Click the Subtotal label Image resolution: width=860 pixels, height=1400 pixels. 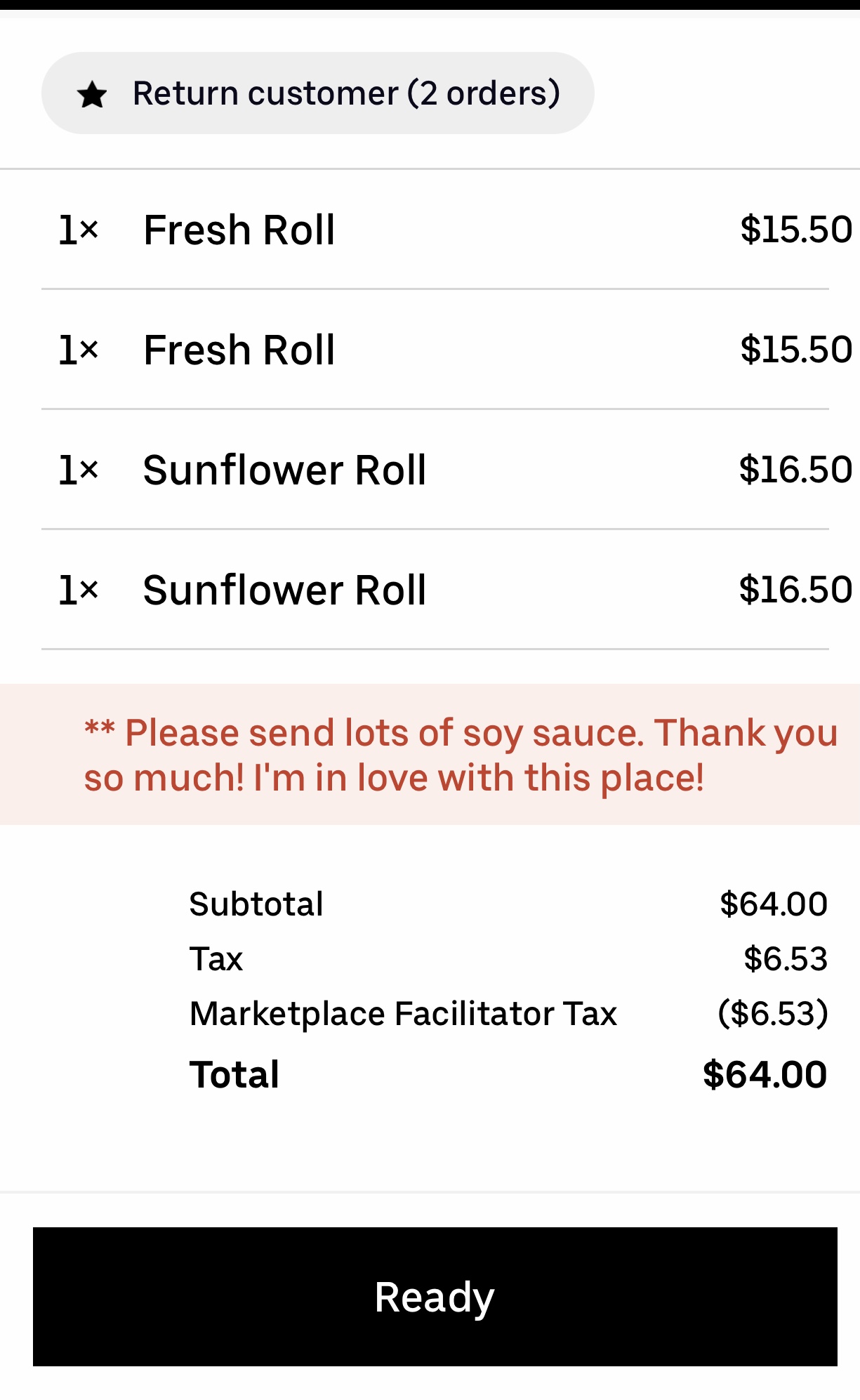tap(256, 904)
